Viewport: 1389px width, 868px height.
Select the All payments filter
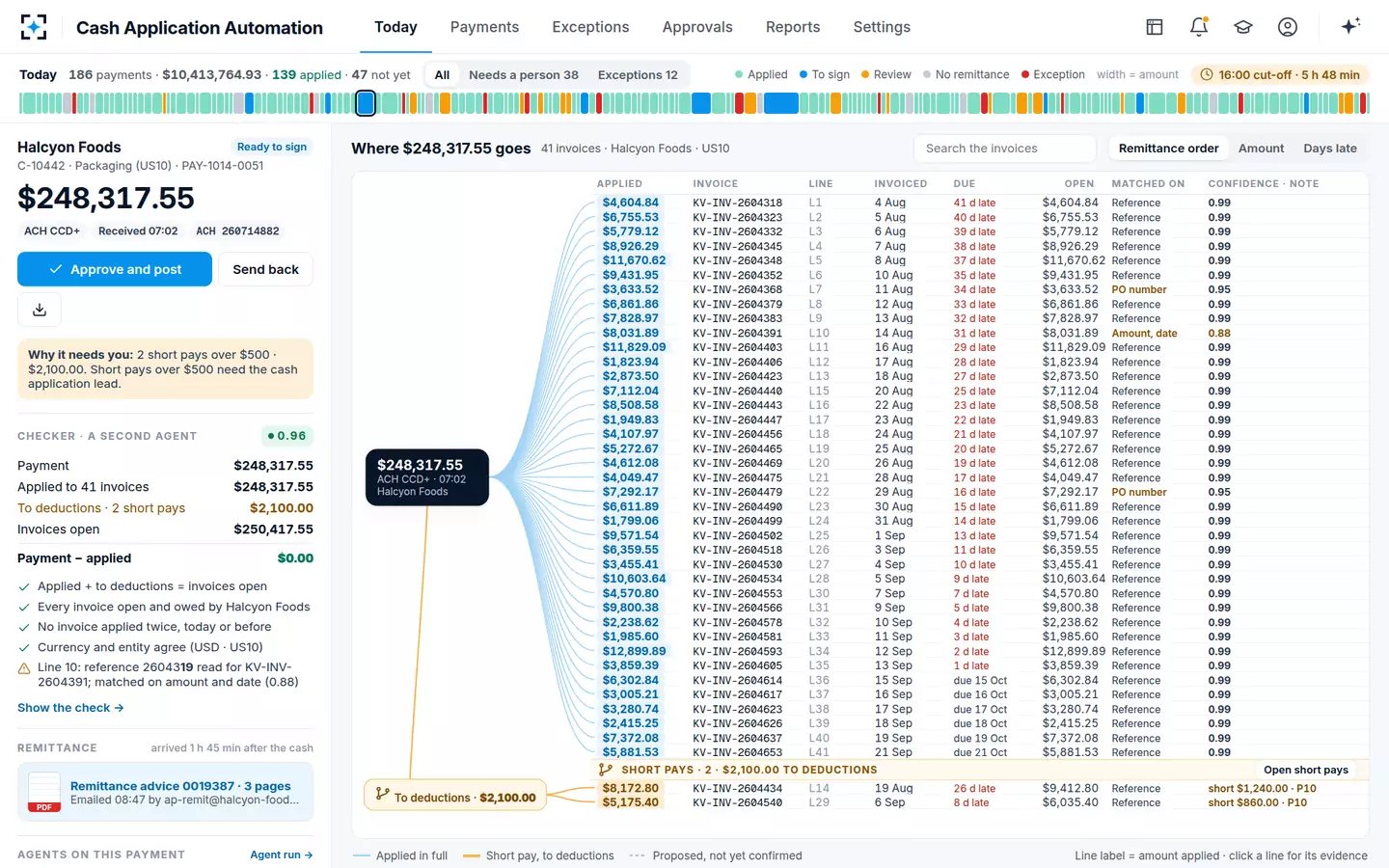coord(442,75)
